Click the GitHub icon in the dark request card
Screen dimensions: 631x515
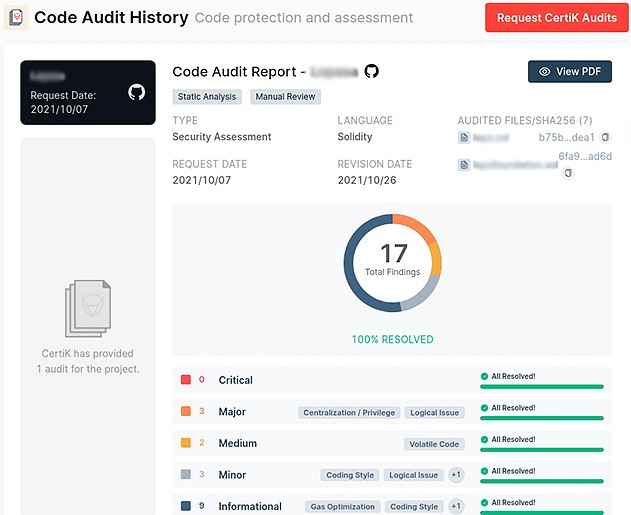(136, 92)
